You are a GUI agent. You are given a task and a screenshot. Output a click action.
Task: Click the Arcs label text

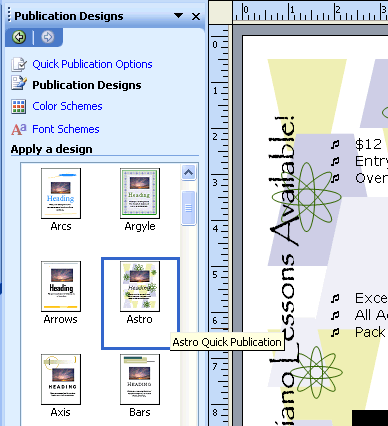point(61,226)
